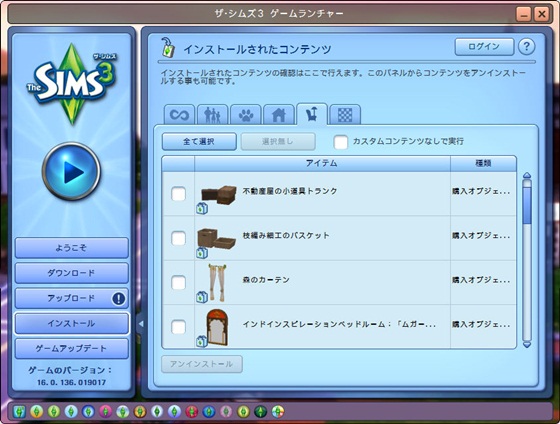Click the last multicolored icon in bottom bar

(x=278, y=411)
